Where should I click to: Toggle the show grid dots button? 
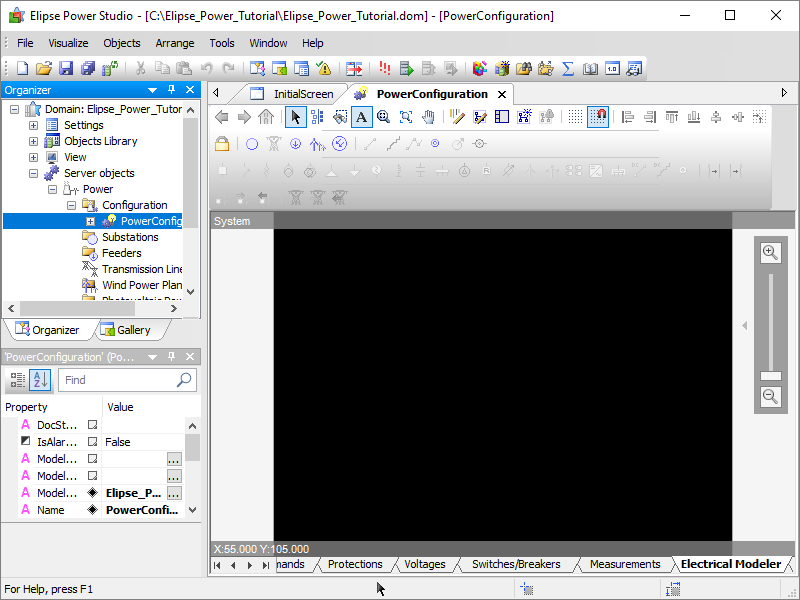575,117
